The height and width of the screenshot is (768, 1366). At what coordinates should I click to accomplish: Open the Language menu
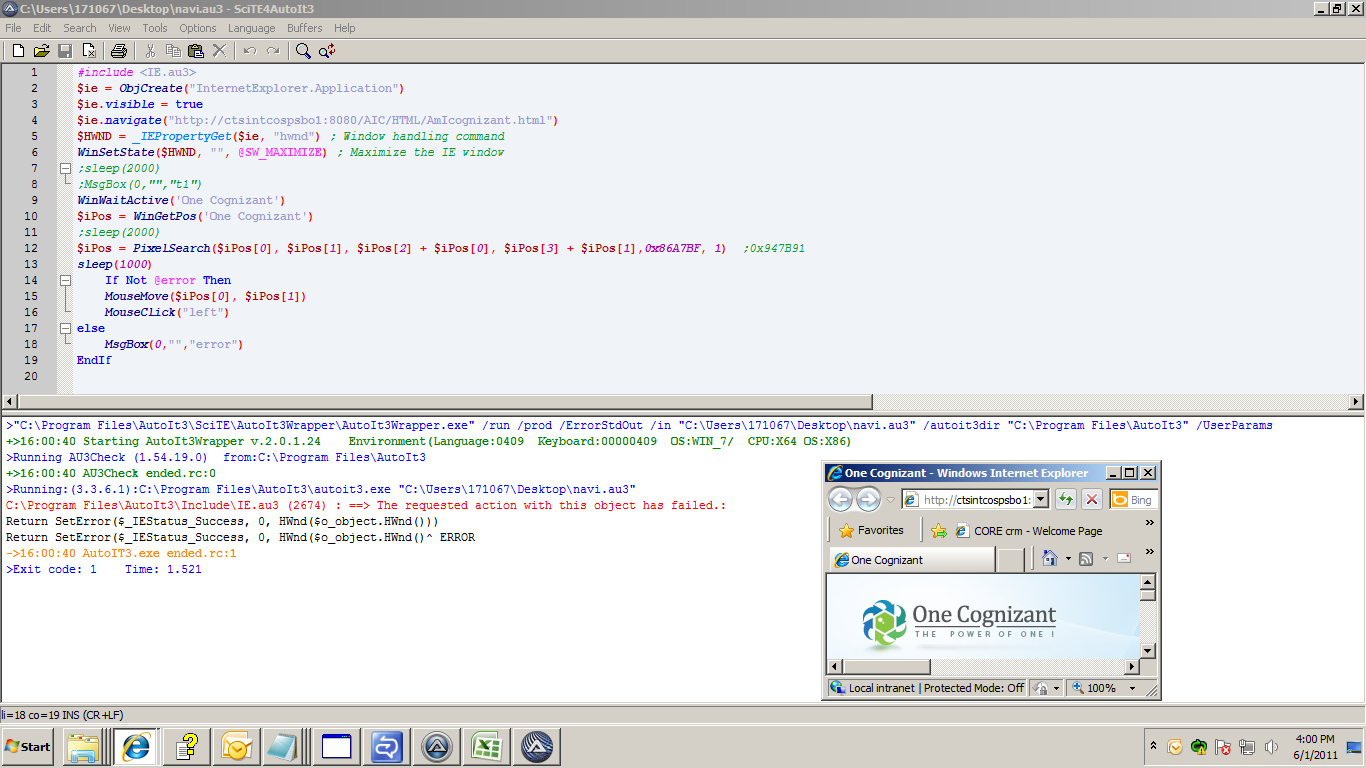(251, 28)
